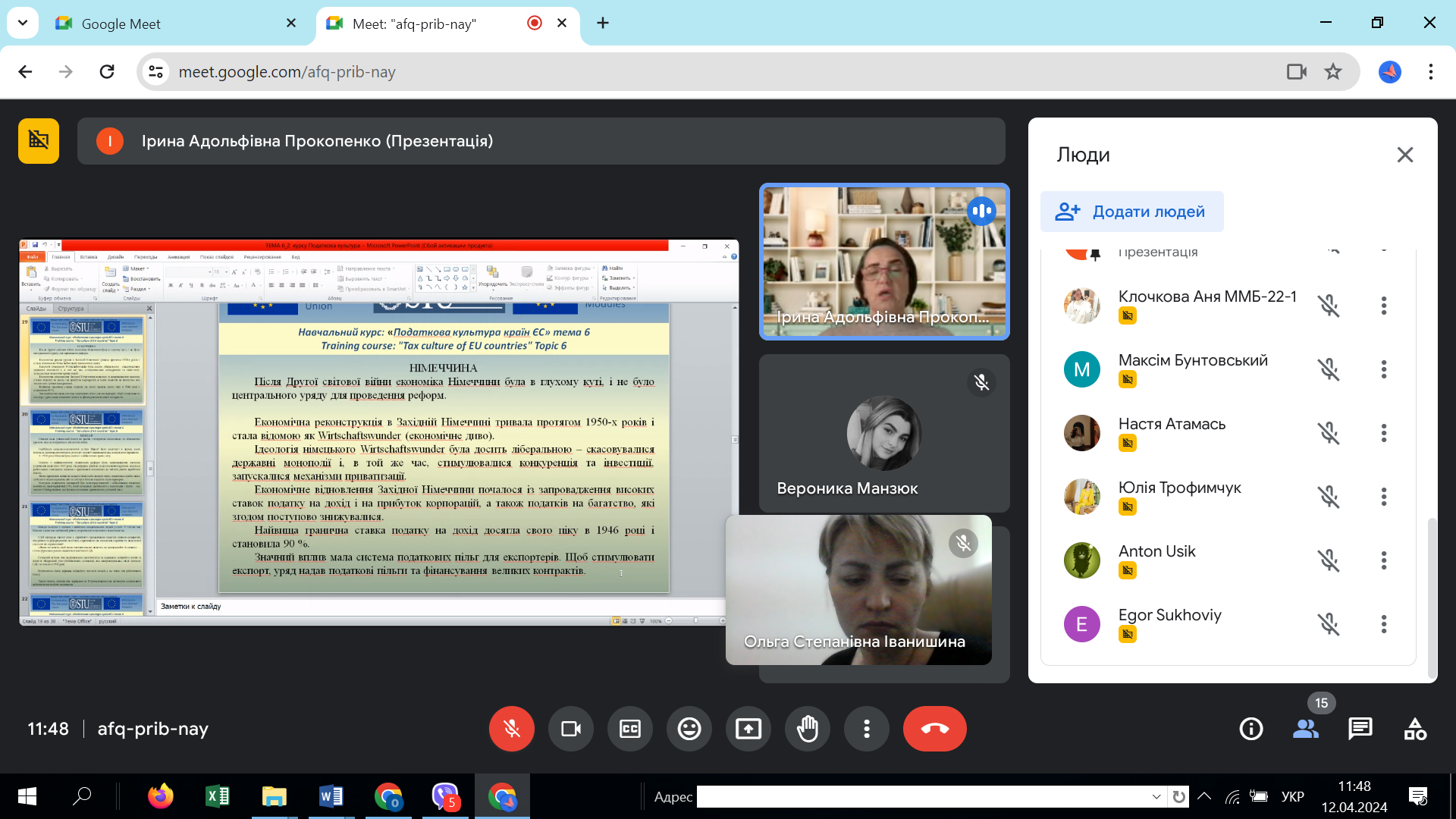Open a new browser tab

coord(603,24)
